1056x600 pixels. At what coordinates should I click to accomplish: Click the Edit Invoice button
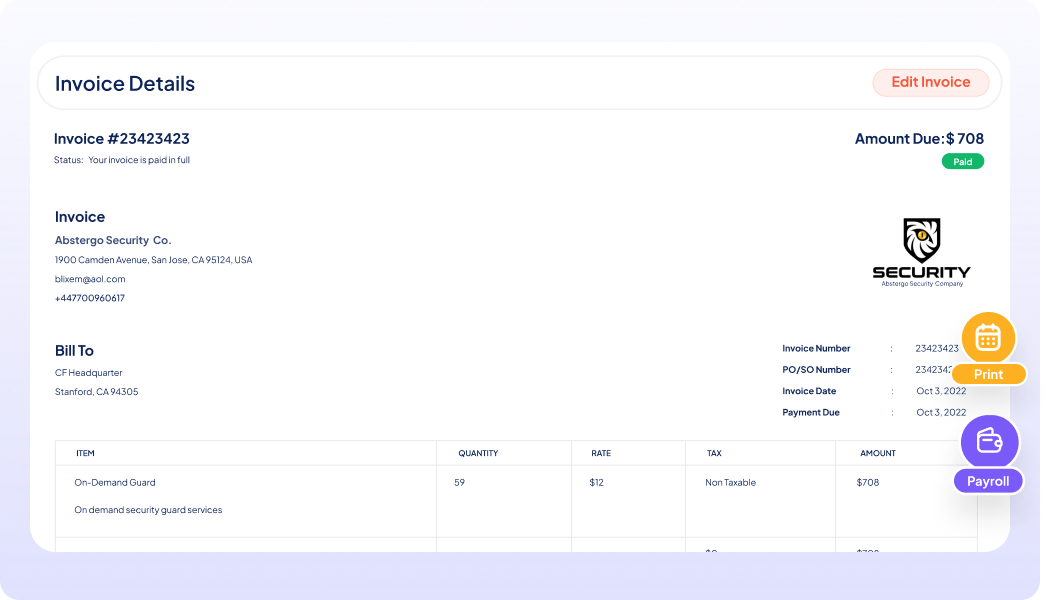tap(930, 82)
